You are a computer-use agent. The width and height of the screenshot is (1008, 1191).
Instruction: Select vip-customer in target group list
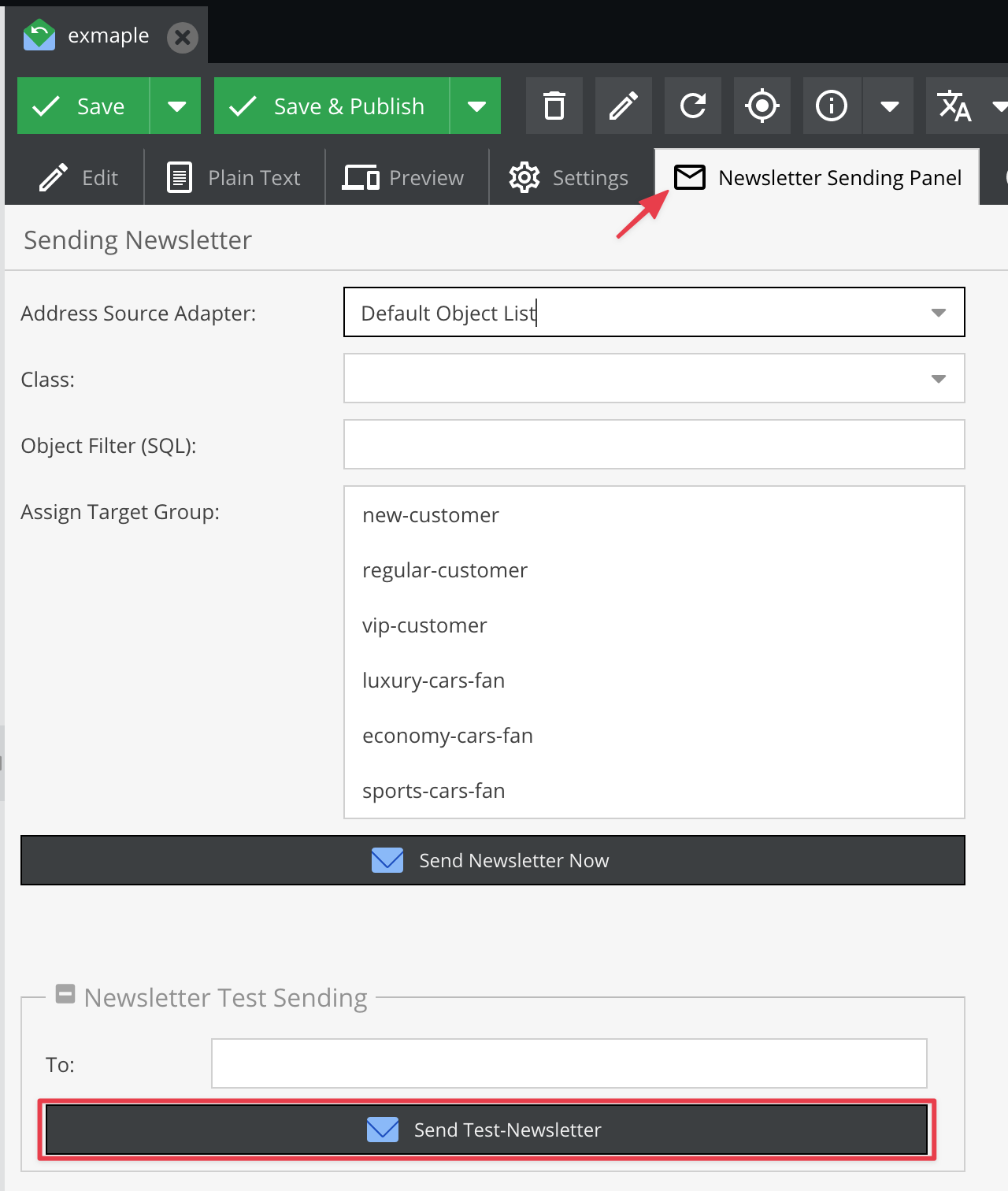coord(424,625)
